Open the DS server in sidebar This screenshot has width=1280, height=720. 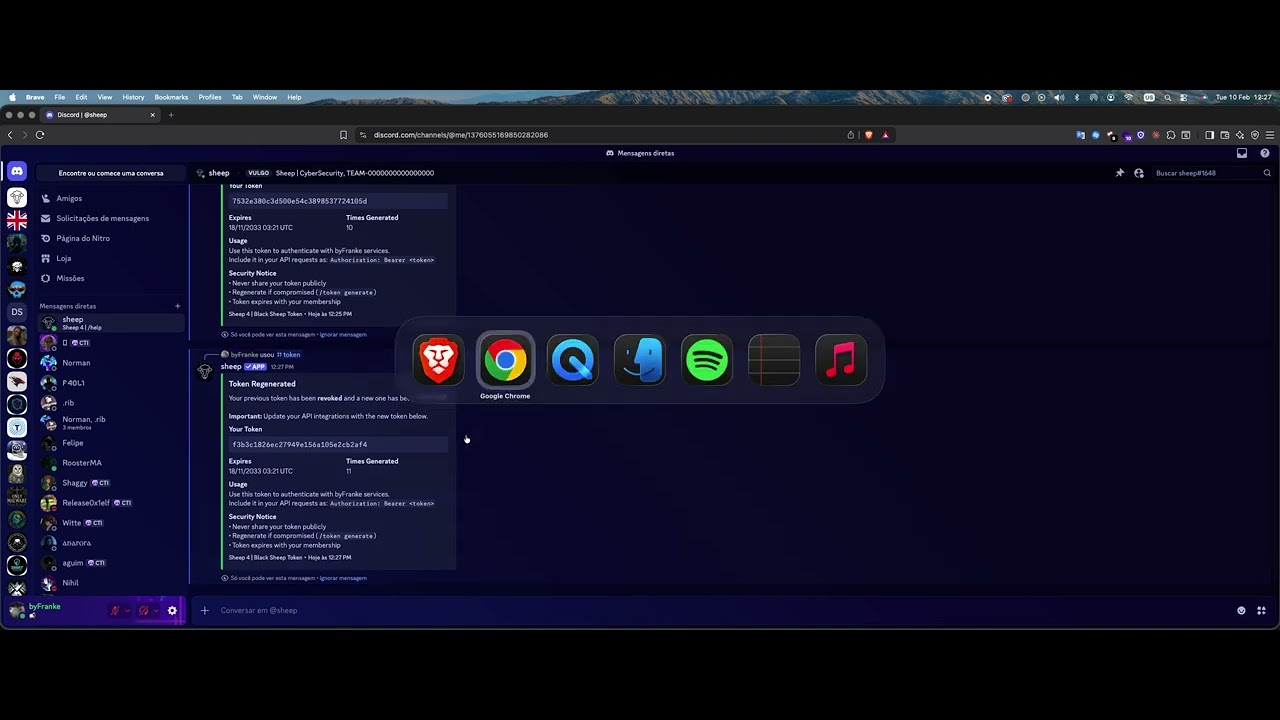pyautogui.click(x=17, y=312)
